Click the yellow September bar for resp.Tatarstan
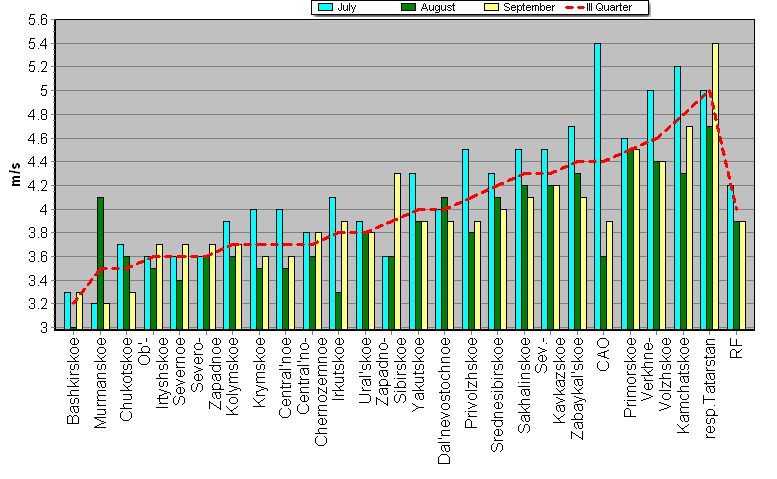The height and width of the screenshot is (479, 777). click(x=716, y=187)
